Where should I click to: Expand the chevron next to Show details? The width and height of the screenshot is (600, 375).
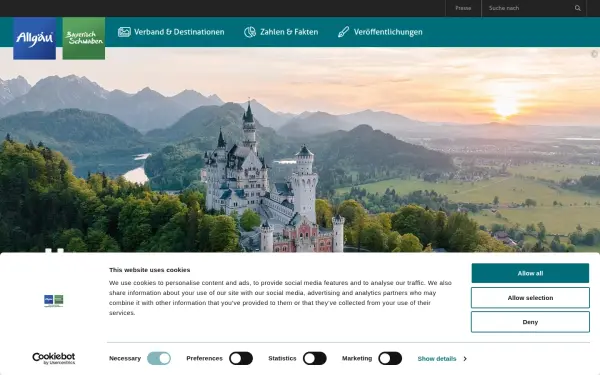pos(465,359)
